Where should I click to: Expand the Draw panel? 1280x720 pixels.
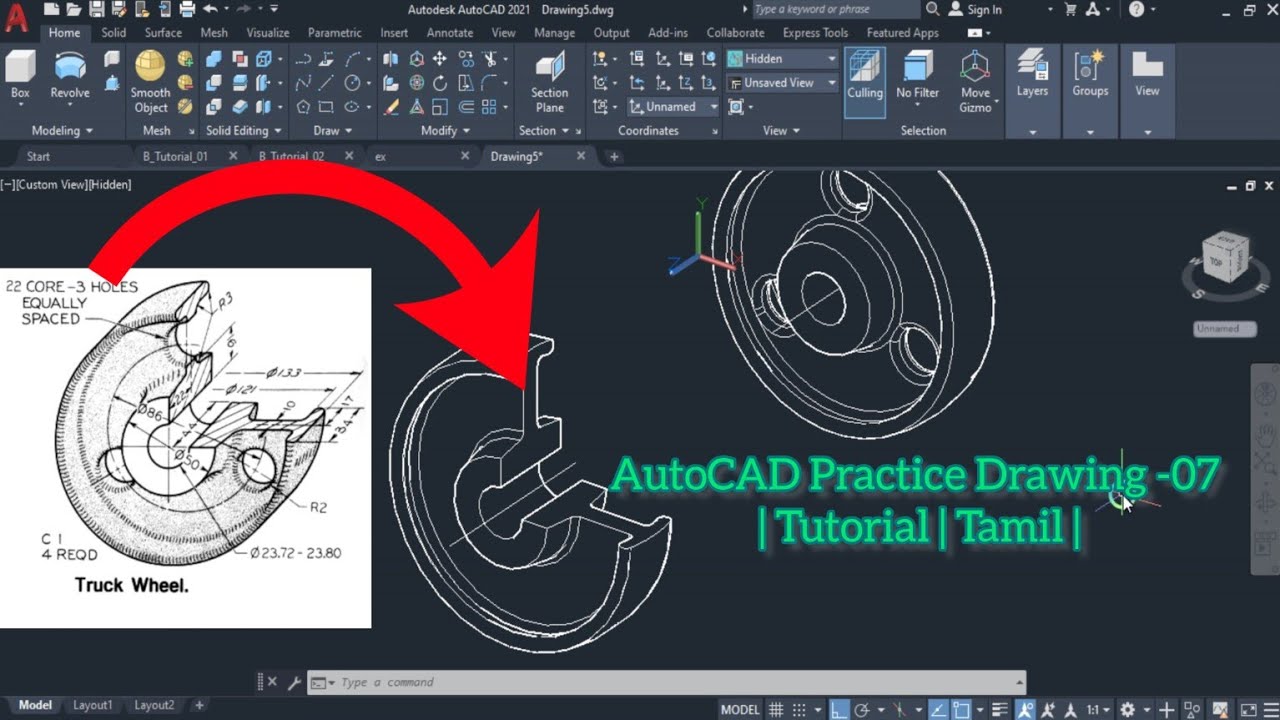point(332,131)
